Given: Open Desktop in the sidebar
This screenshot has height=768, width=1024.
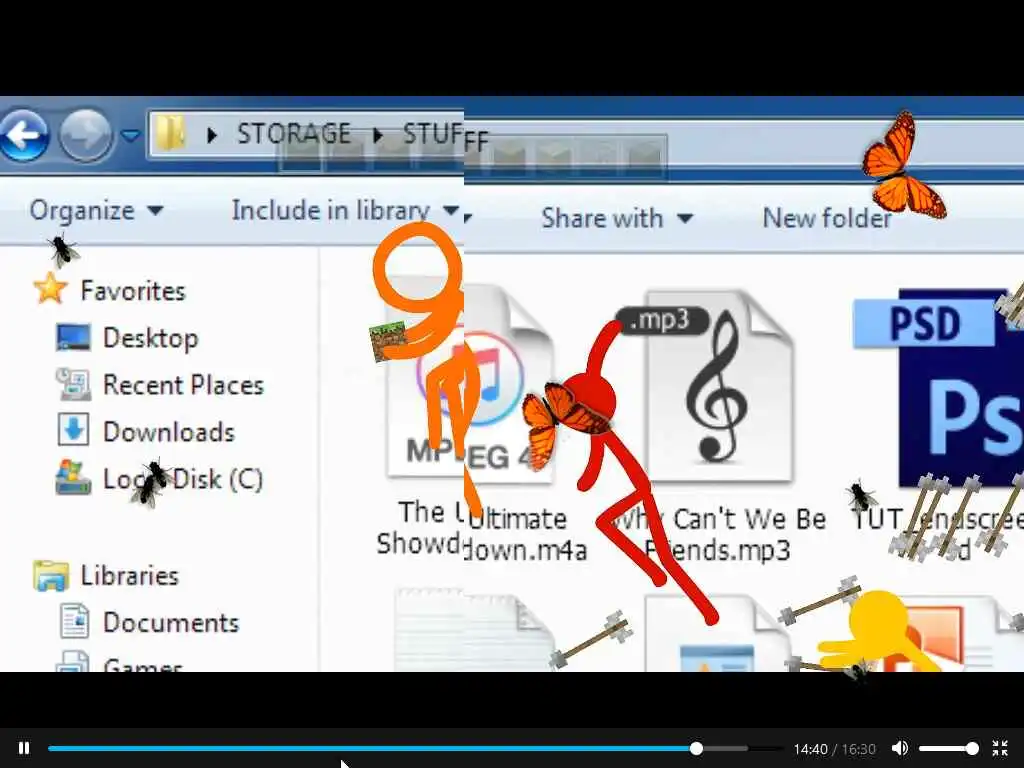Looking at the screenshot, I should click(150, 338).
